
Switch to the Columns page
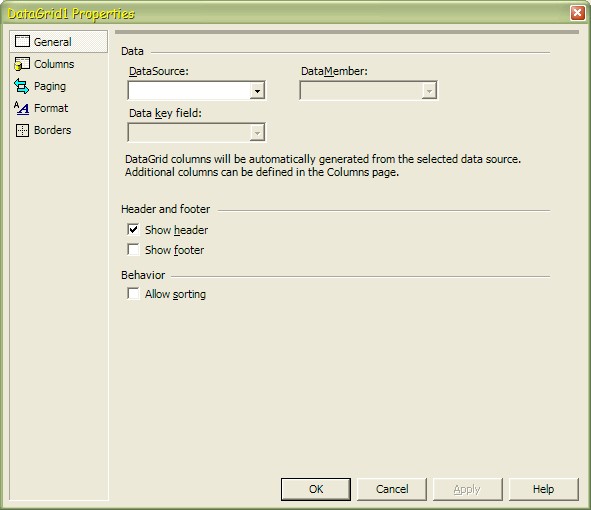tap(54, 64)
